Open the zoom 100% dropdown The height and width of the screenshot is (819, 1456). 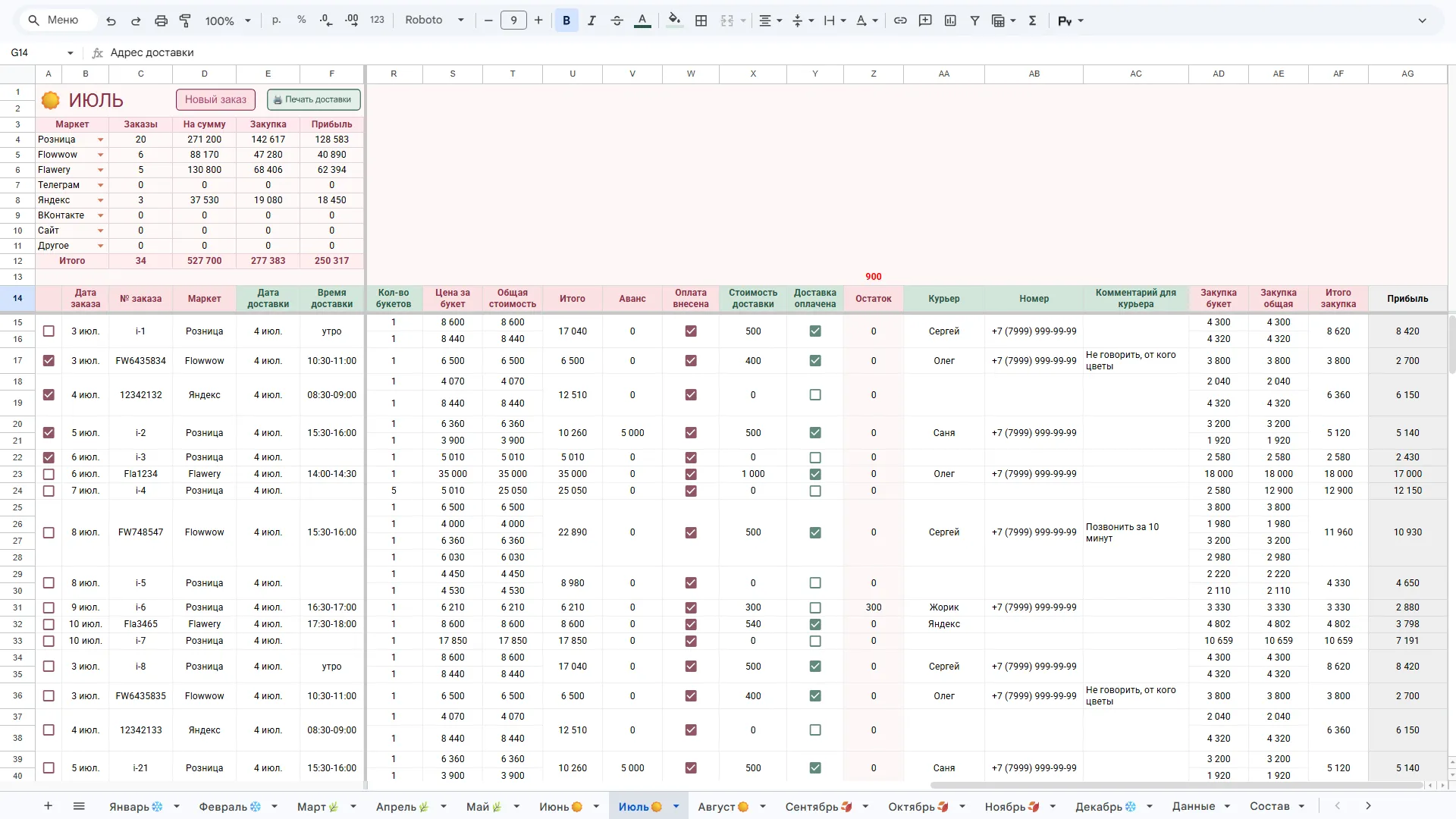227,20
